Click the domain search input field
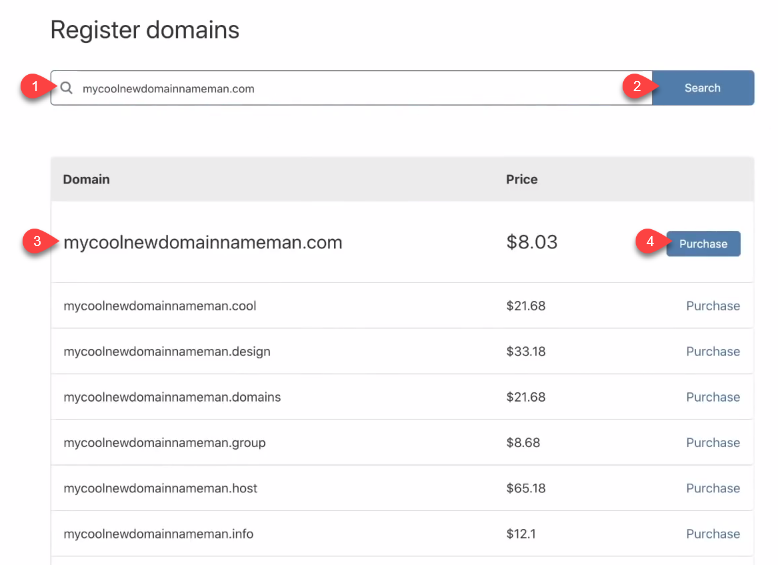The width and height of the screenshot is (778, 565). click(x=350, y=88)
